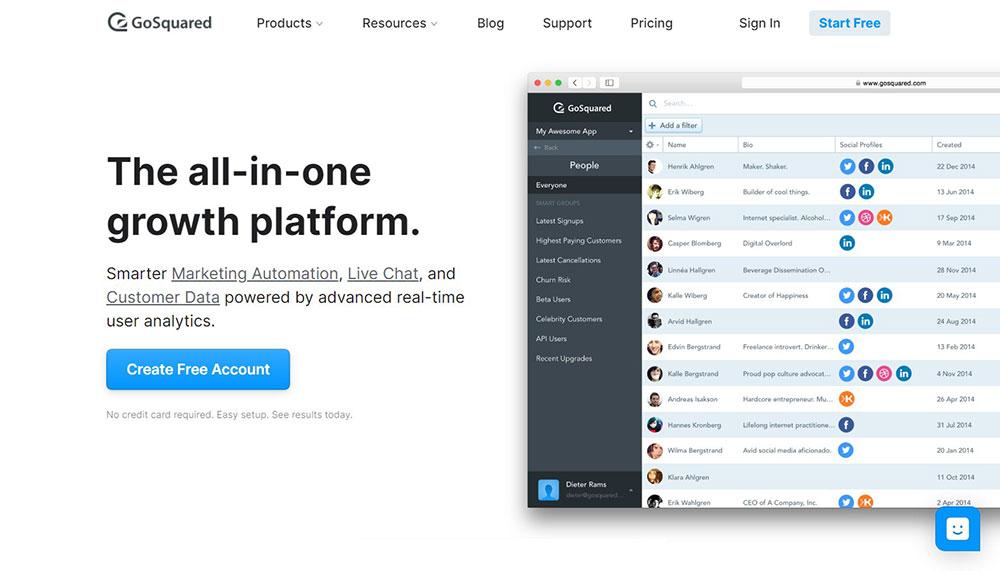
Task: Click the date 22 Dec 2014
Action: coord(955,167)
